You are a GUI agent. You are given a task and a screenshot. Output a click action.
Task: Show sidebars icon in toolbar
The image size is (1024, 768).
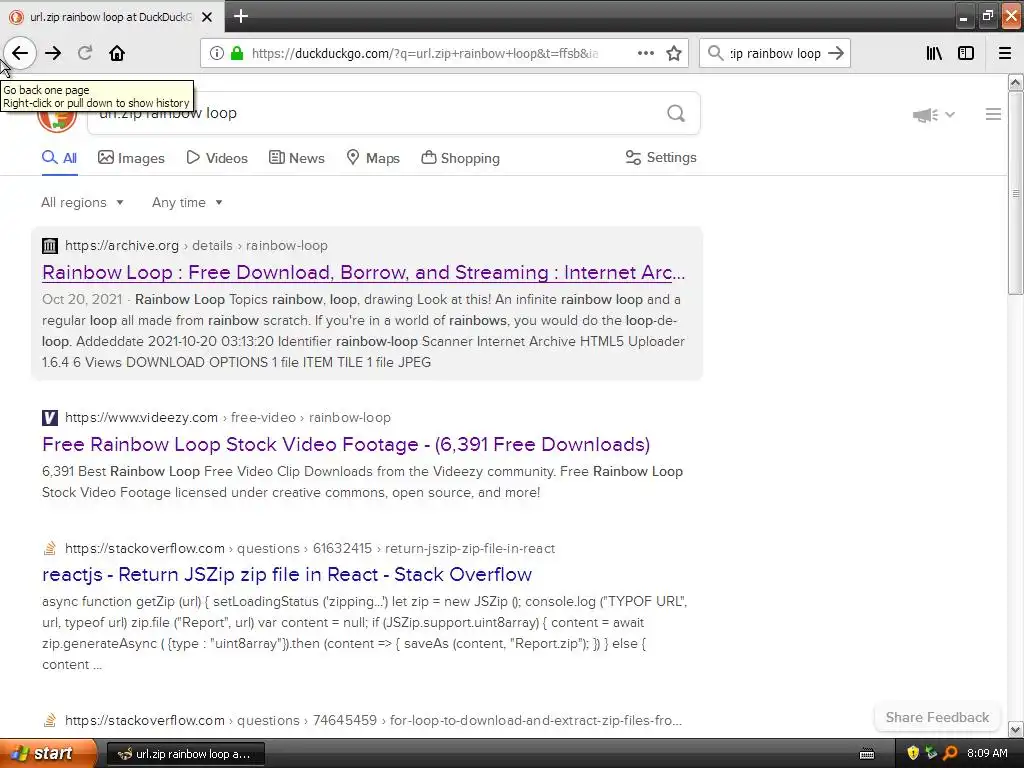pyautogui.click(x=966, y=53)
